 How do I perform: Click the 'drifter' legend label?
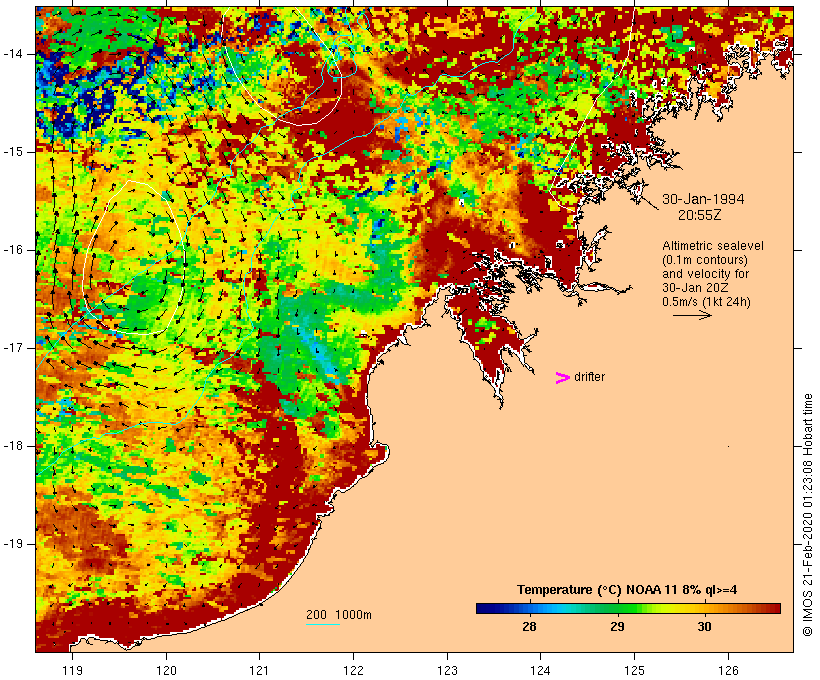coord(589,377)
